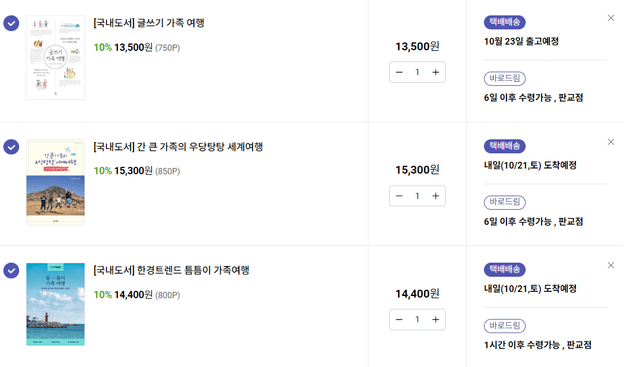
Task: Decrease quantity of 글쓰기 가족 여행
Action: [x=399, y=72]
